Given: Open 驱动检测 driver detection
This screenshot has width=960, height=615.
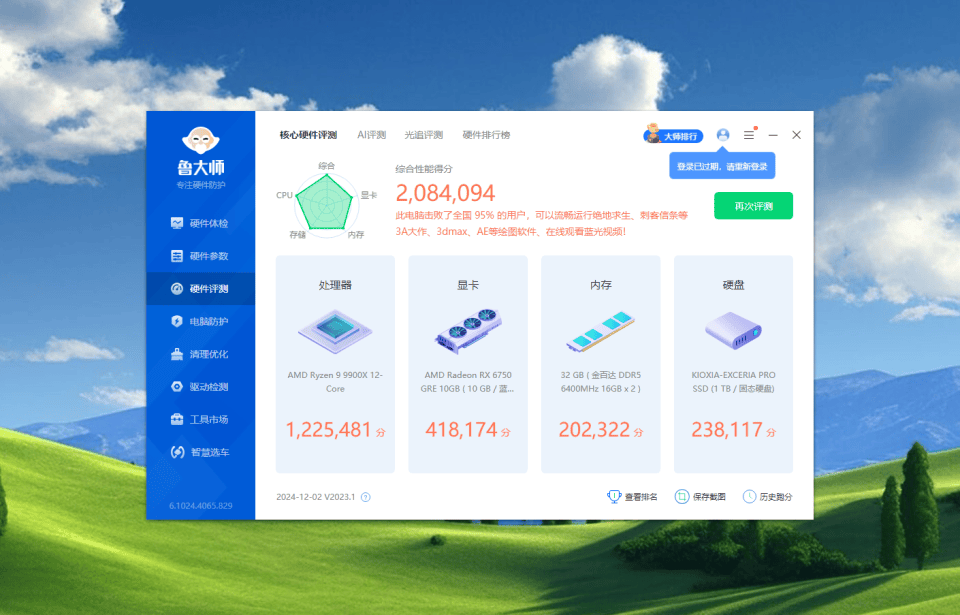Looking at the screenshot, I should point(200,387).
